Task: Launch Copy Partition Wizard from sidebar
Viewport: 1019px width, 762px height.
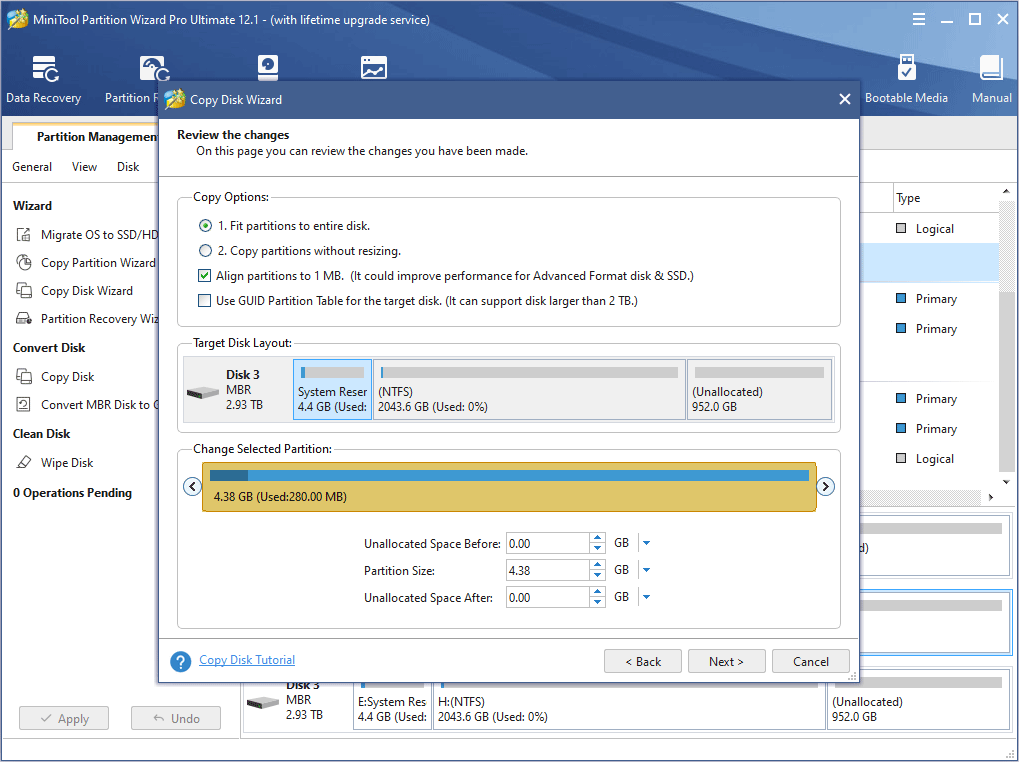Action: (x=85, y=262)
